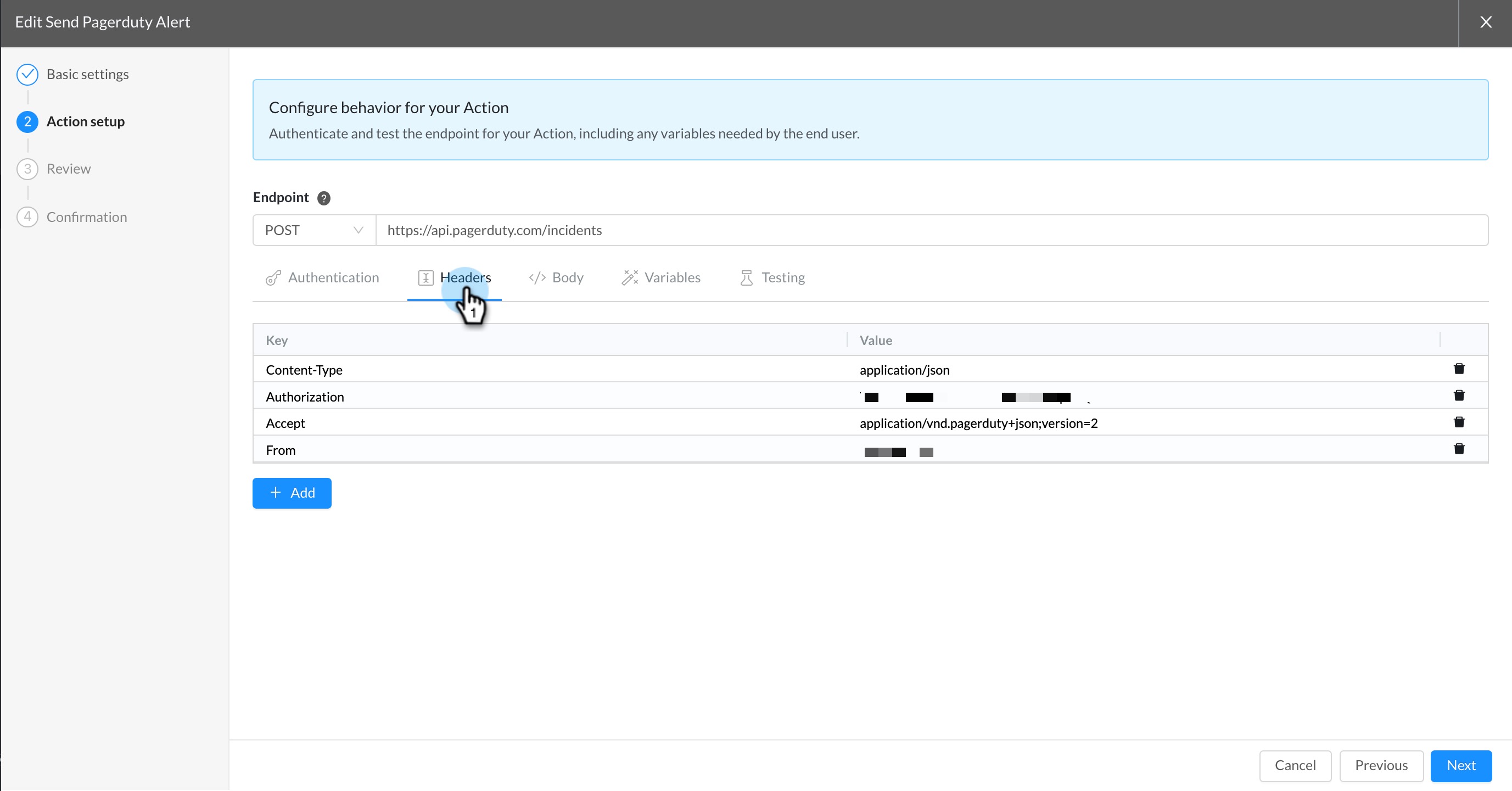
Task: Add a new header row
Action: (292, 493)
